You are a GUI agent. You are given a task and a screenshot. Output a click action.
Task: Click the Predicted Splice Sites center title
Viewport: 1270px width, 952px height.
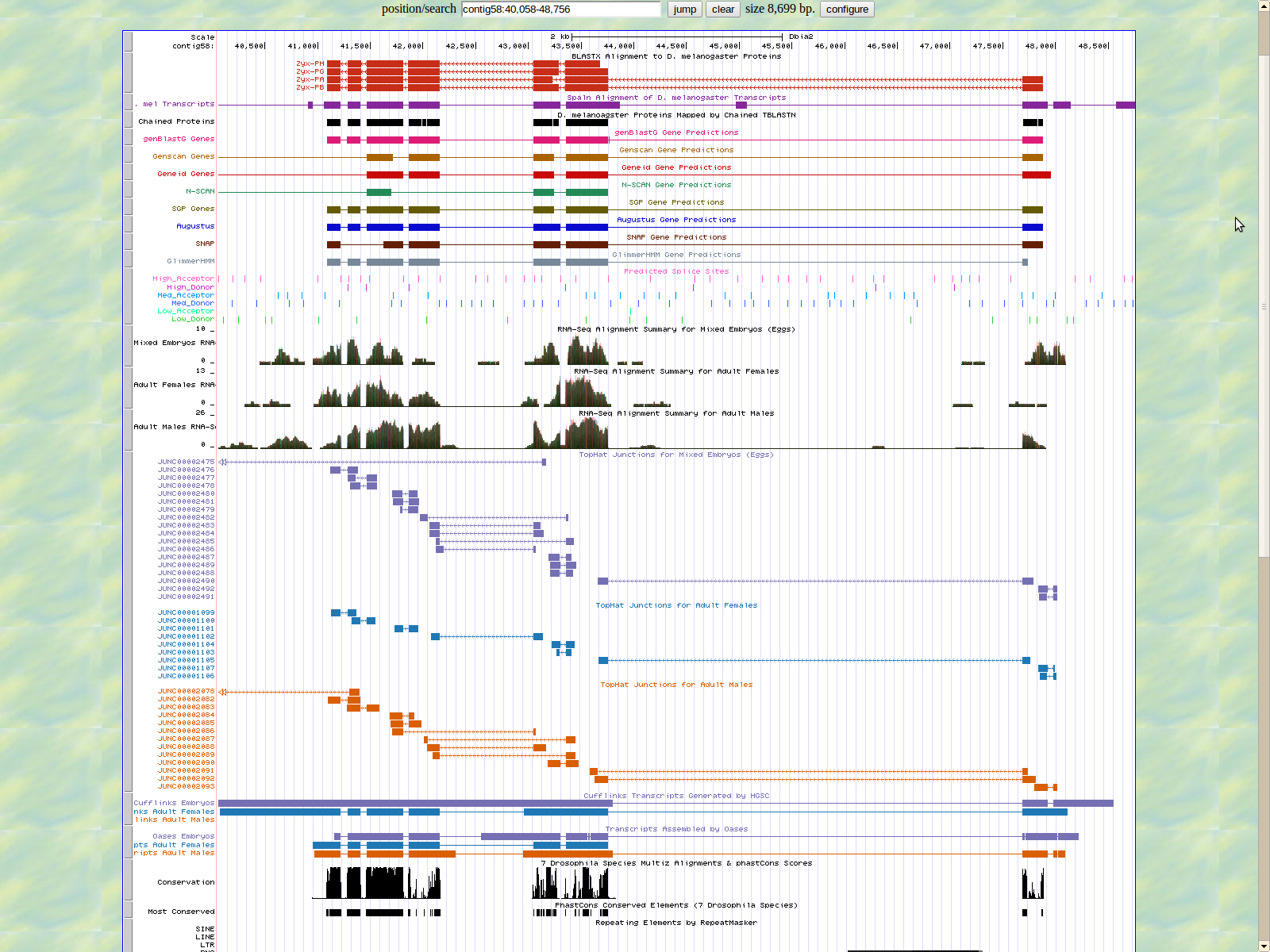pos(676,271)
